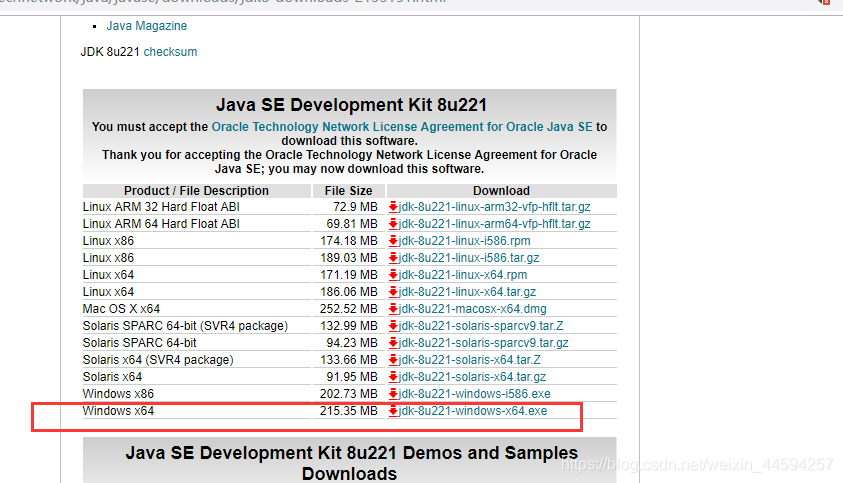Select the 'Linux ARM 32 Hard Float ABI' cell
The image size is (843, 483).
(197, 207)
